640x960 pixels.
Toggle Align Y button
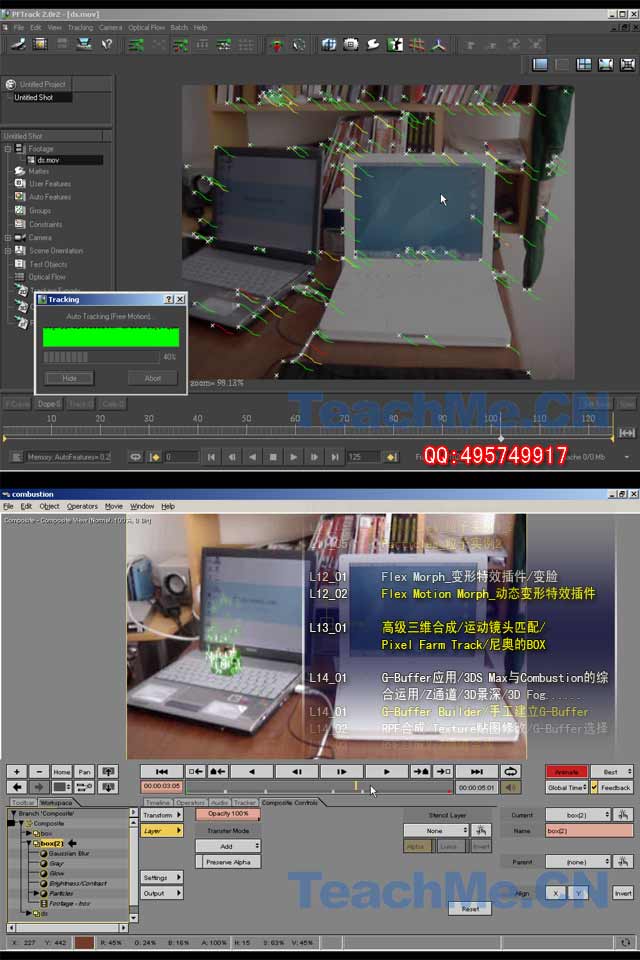point(578,893)
